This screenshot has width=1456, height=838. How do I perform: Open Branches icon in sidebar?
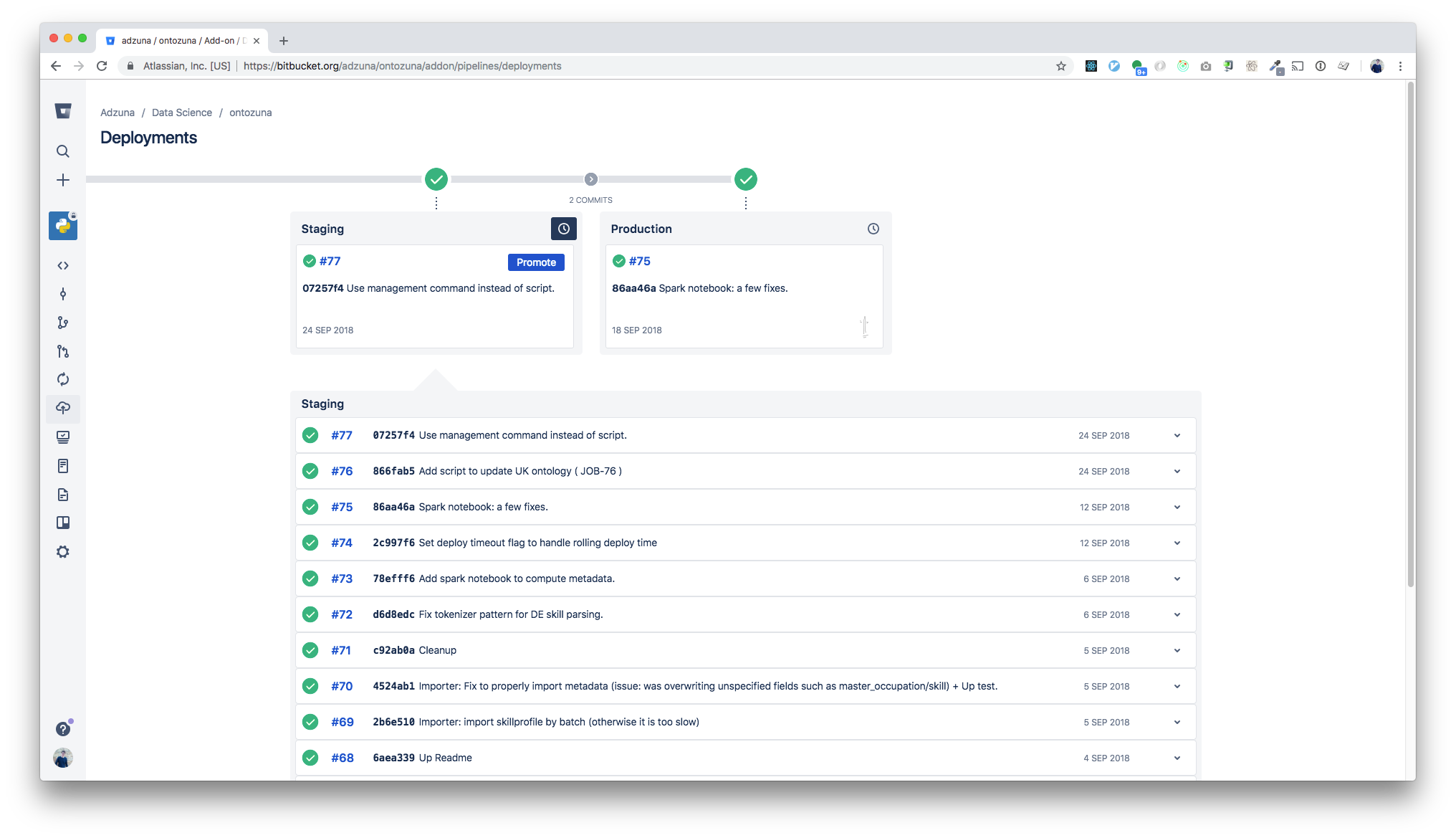(x=63, y=323)
